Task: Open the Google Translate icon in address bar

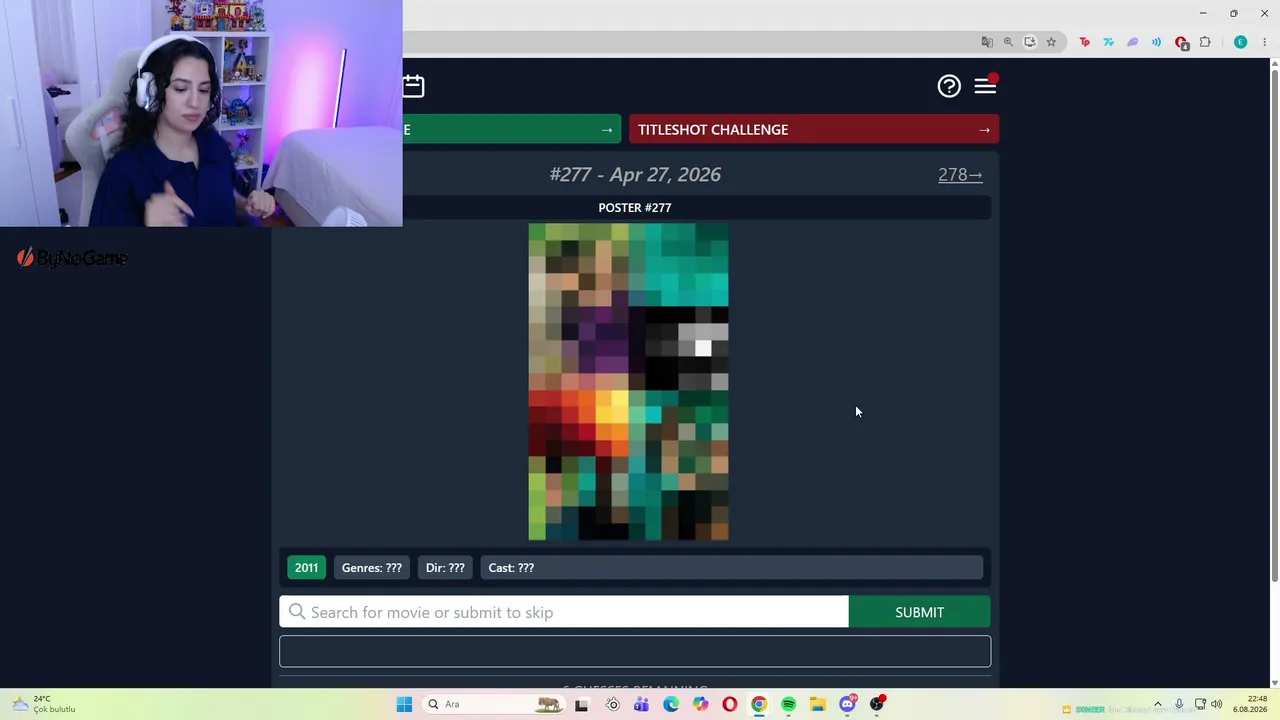Action: (987, 42)
